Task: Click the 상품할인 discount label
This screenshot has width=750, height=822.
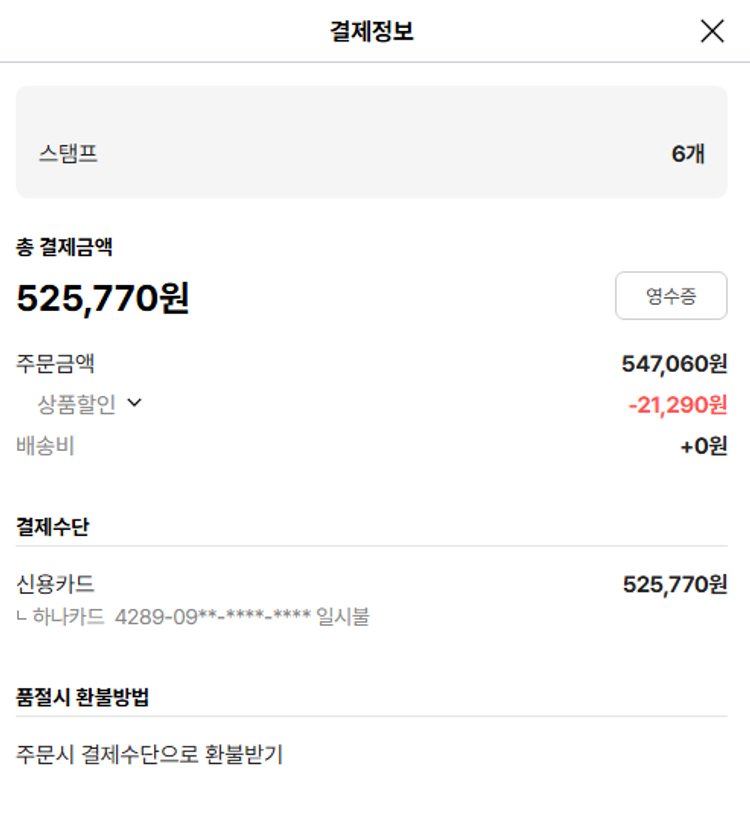Action: [x=77, y=404]
